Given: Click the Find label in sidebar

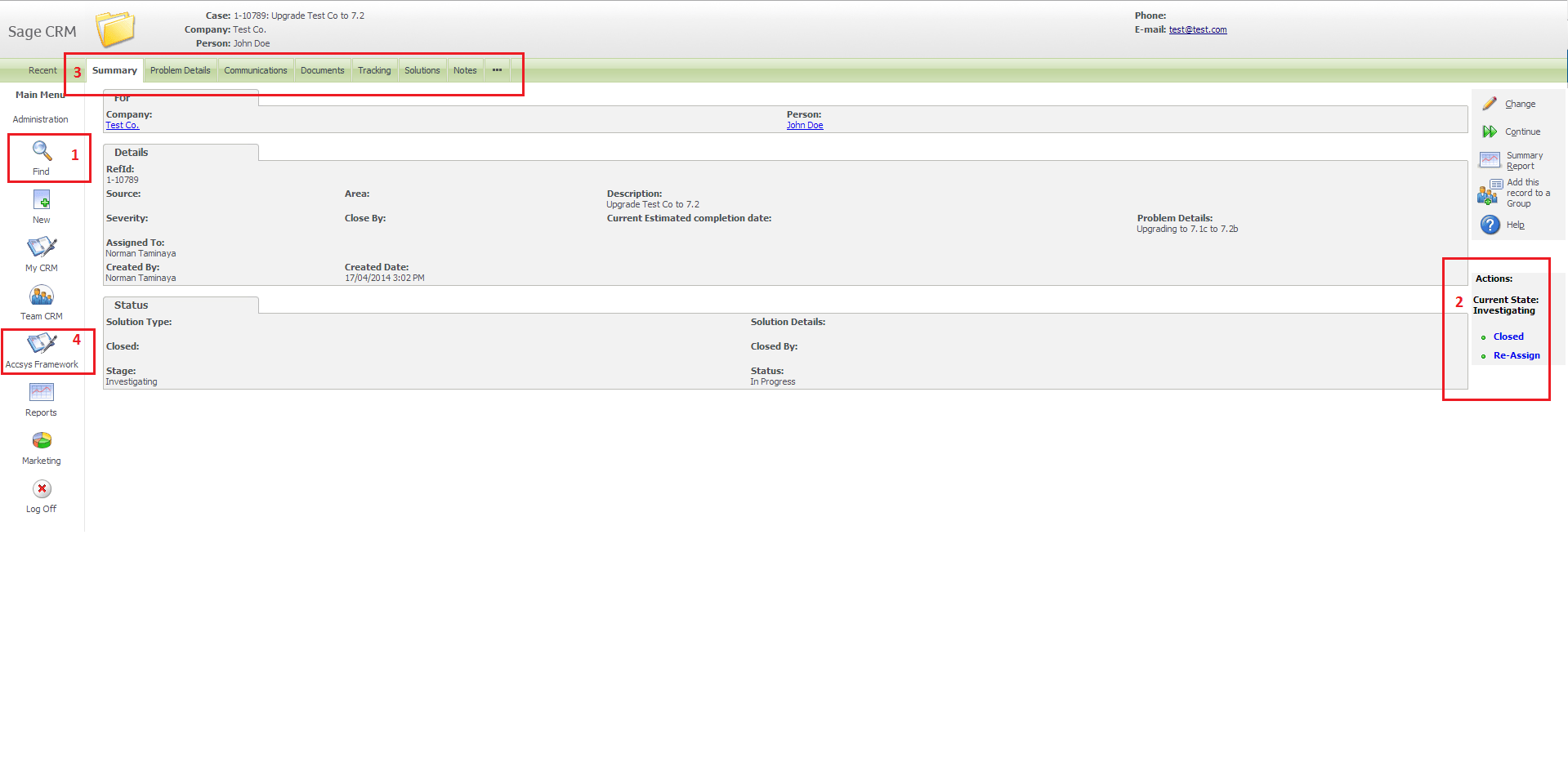Looking at the screenshot, I should coord(41,172).
